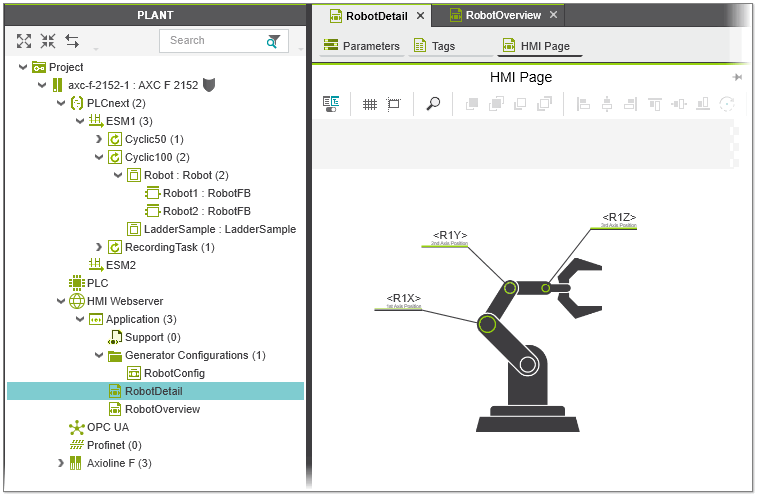Click the shield icon next to AXC F 2152
757x496 pixels.
coord(209,85)
